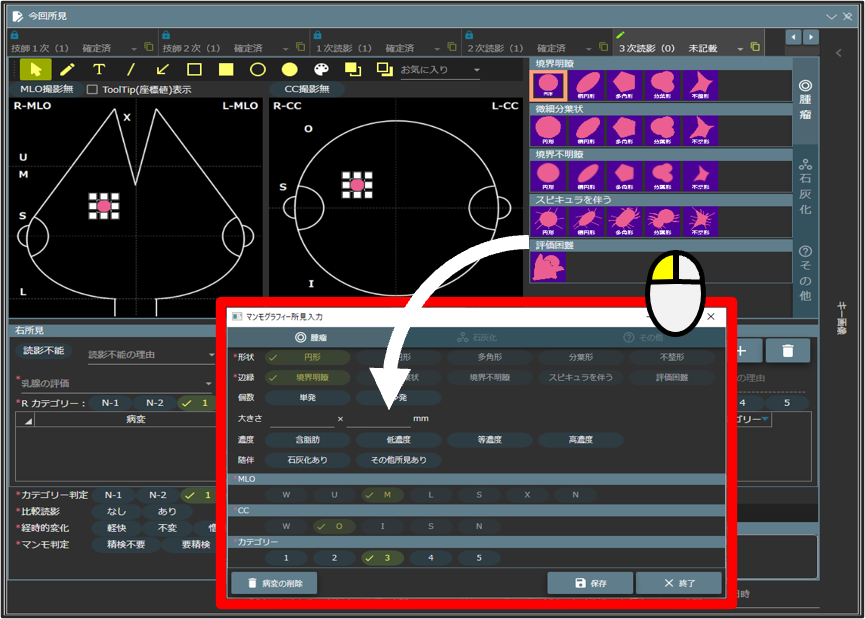Viewport: 865px width, 619px height.
Task: Open the 2次読影 status dropdown arrow
Action: point(589,49)
